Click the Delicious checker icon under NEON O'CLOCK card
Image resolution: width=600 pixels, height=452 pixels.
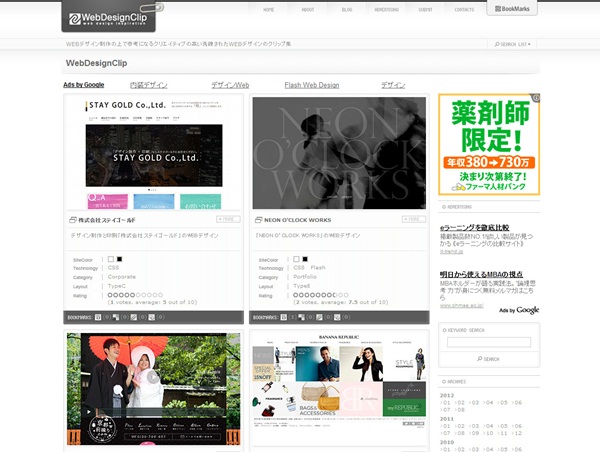[x=302, y=317]
